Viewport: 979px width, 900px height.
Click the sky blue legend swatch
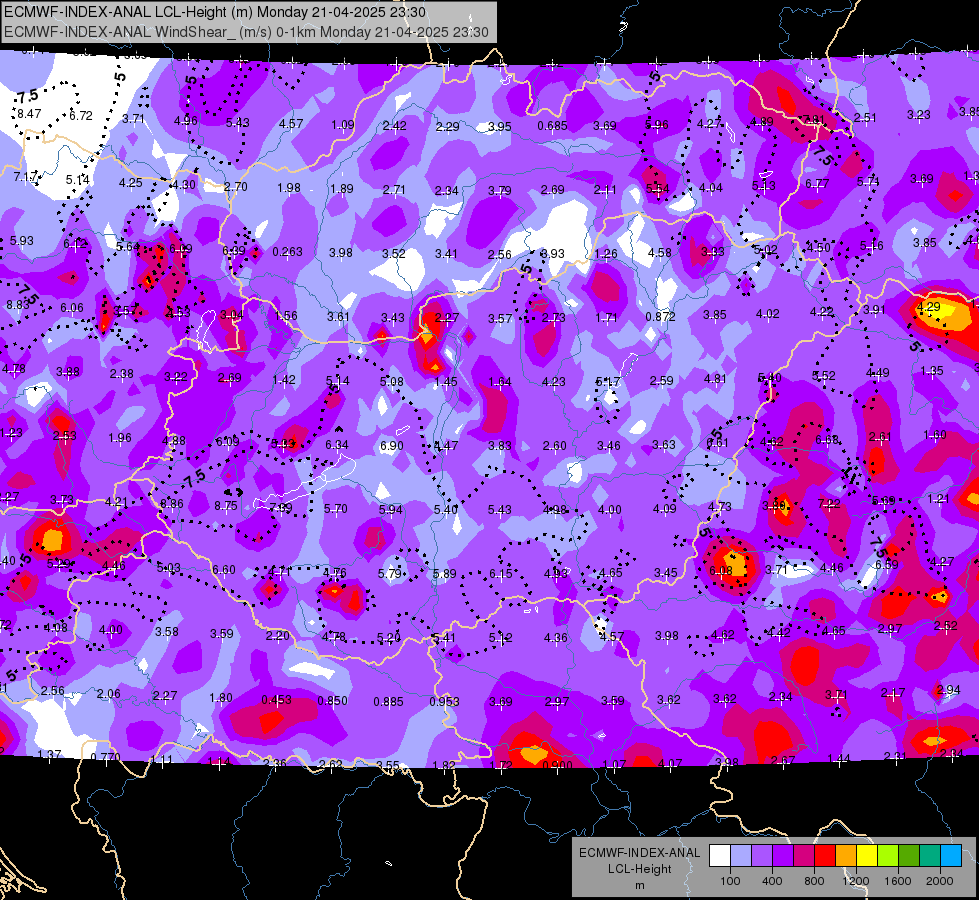coord(951,856)
